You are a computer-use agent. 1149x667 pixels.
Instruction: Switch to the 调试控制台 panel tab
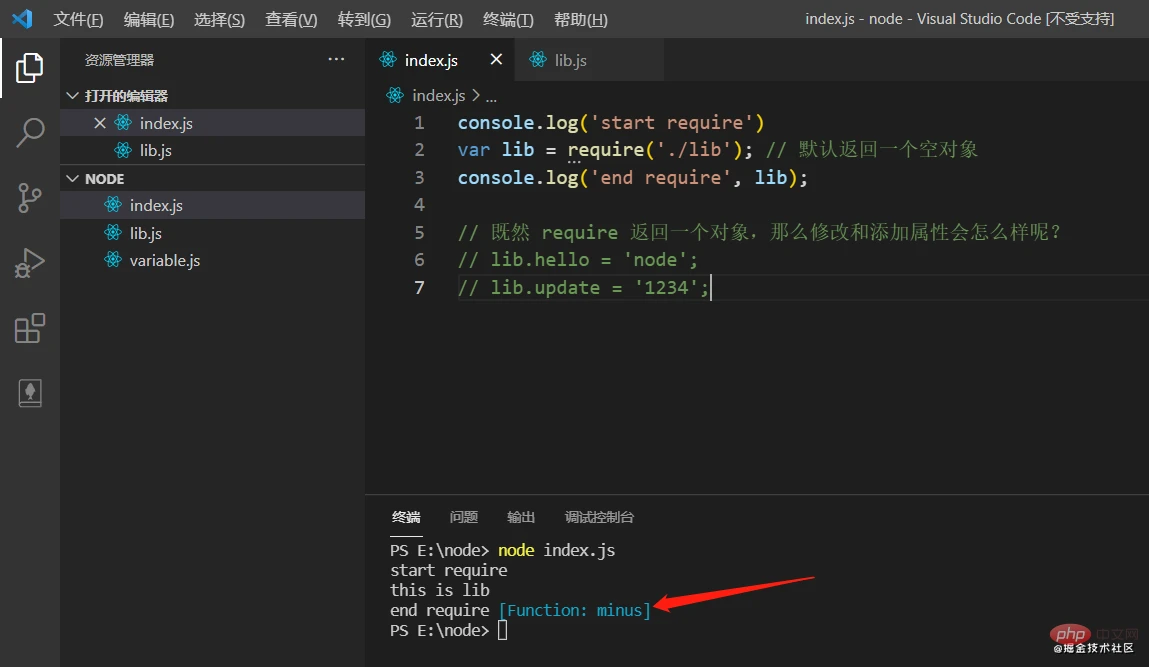coord(599,517)
